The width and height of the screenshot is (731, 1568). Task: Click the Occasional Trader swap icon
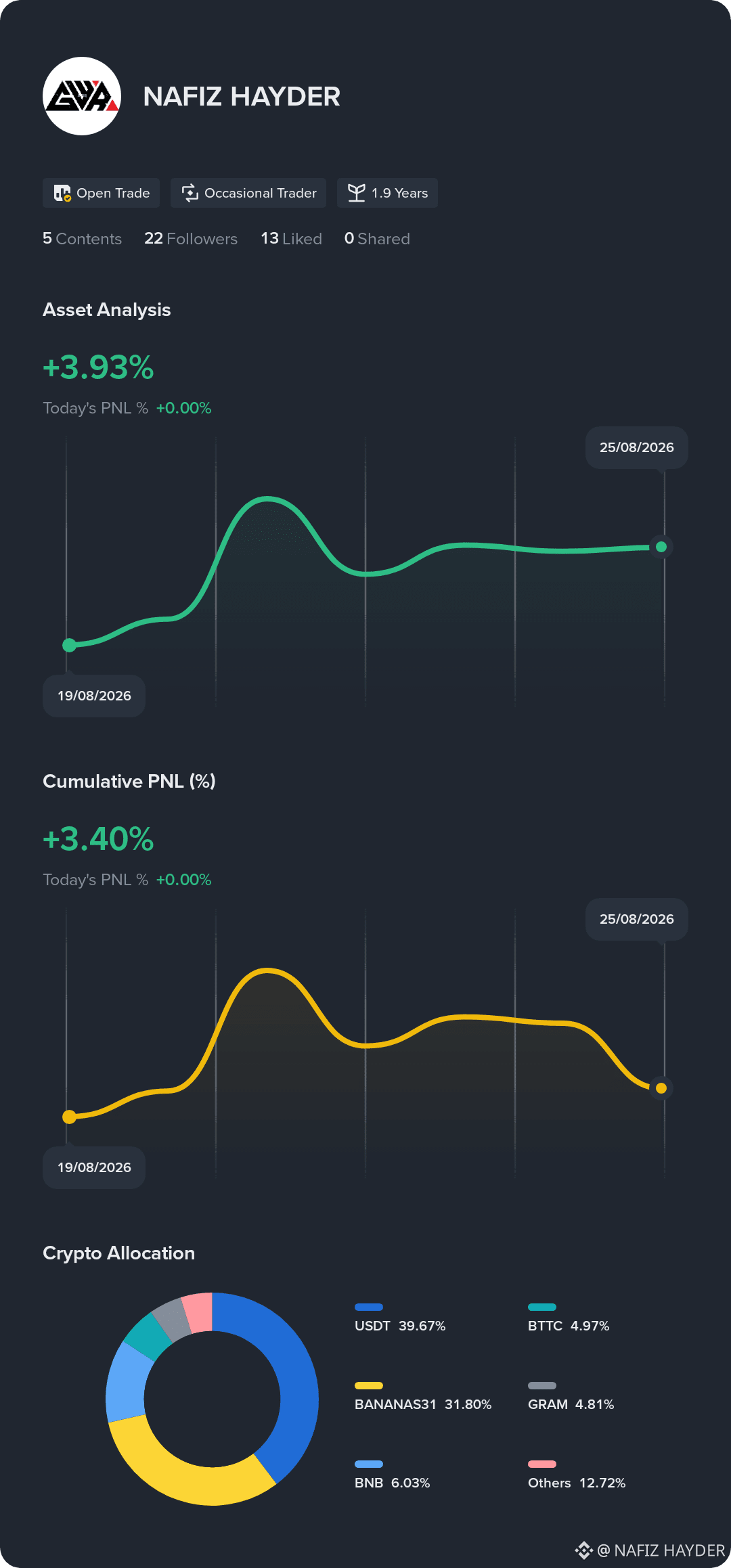pos(190,193)
